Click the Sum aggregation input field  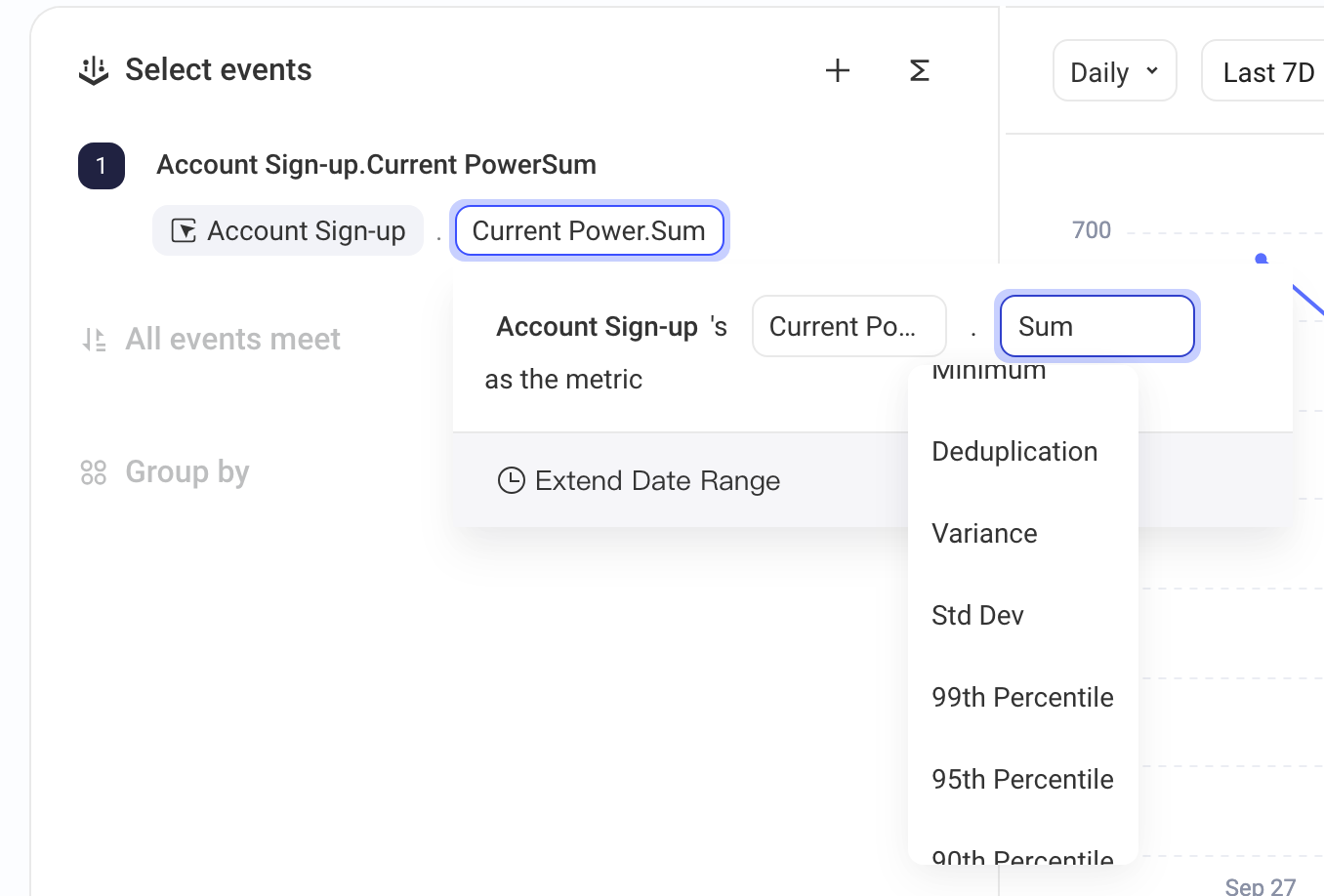pos(1097,326)
